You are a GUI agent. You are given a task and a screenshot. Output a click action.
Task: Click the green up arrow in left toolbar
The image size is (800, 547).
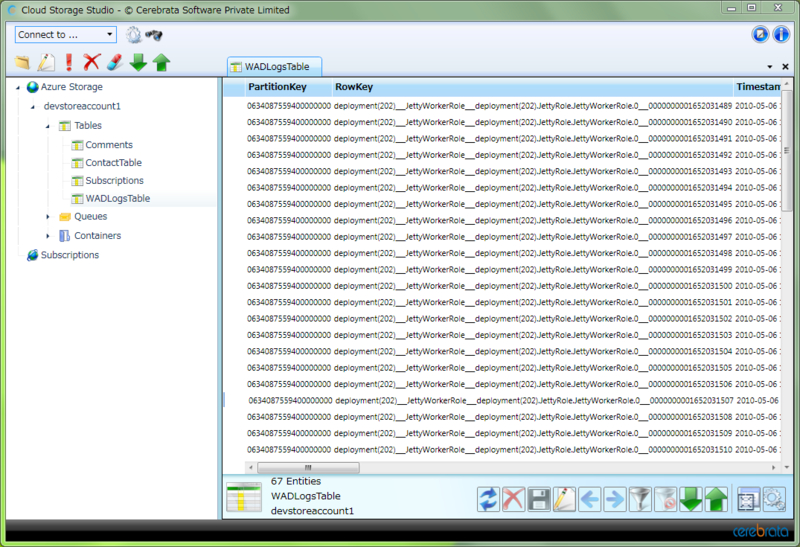[x=162, y=62]
